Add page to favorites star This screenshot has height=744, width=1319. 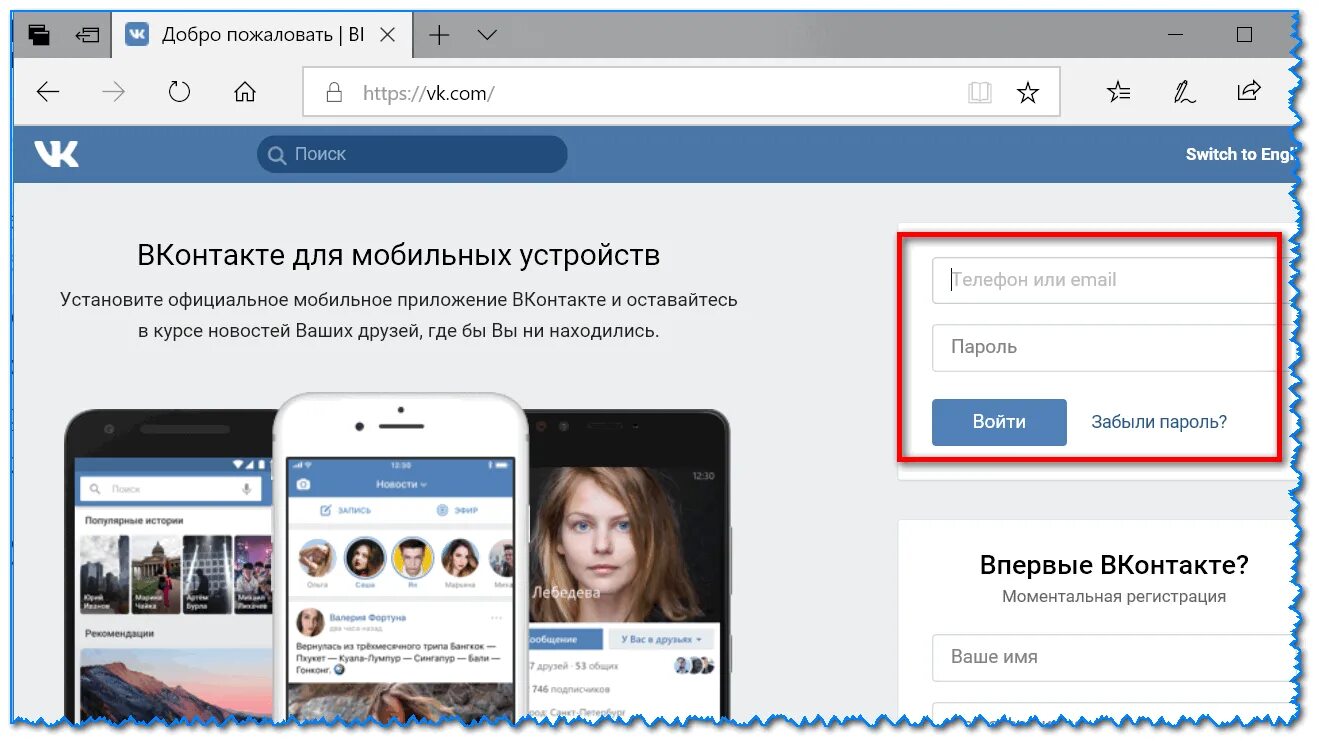(x=1027, y=93)
